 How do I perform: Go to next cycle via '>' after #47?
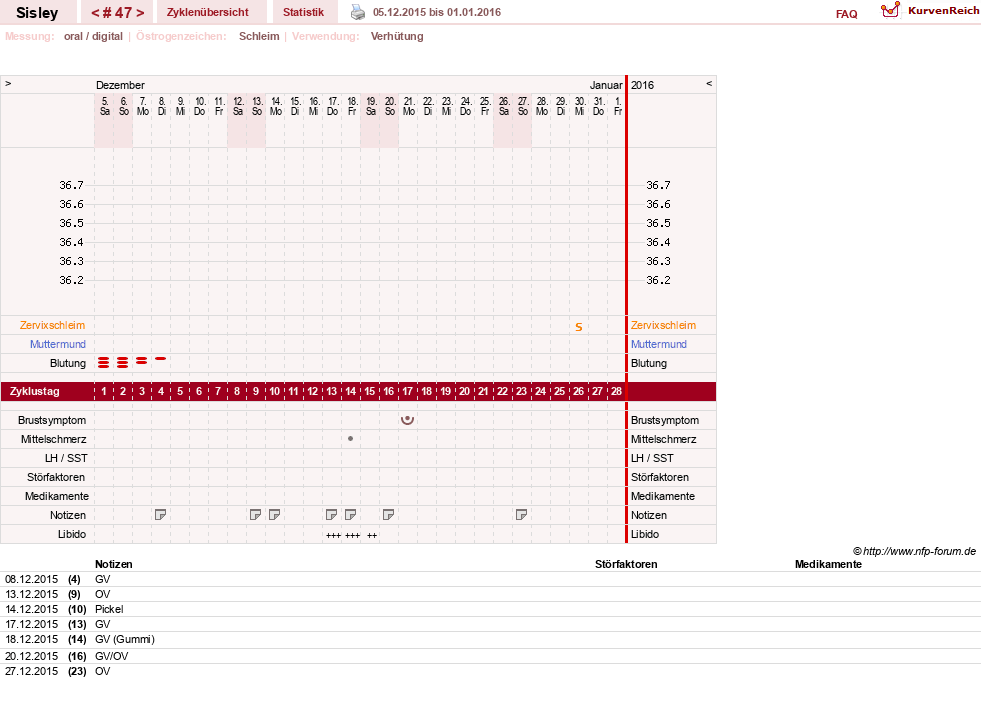point(140,13)
